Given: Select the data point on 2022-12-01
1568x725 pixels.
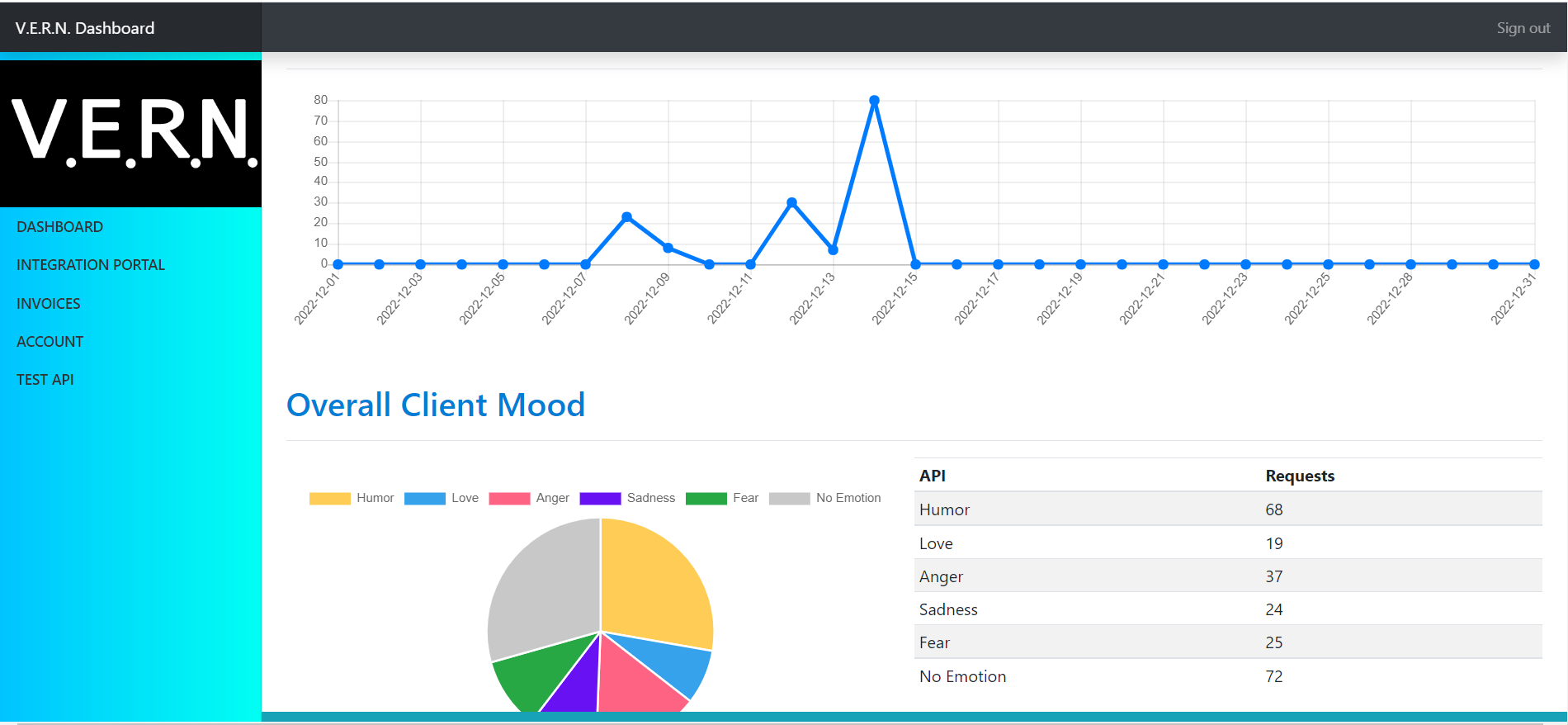Looking at the screenshot, I should (x=338, y=264).
